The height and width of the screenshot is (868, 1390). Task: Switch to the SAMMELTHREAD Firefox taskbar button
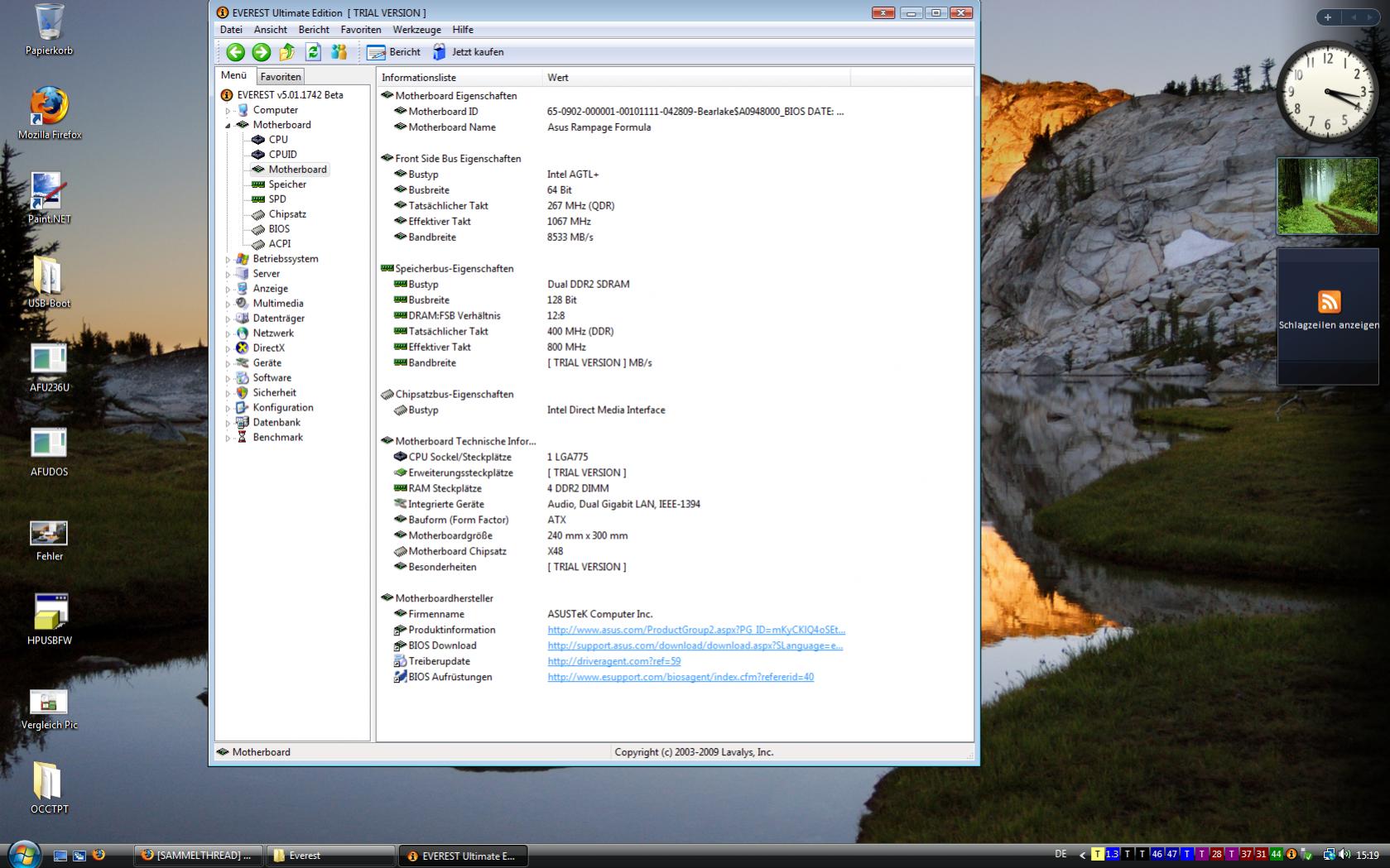tap(199, 856)
